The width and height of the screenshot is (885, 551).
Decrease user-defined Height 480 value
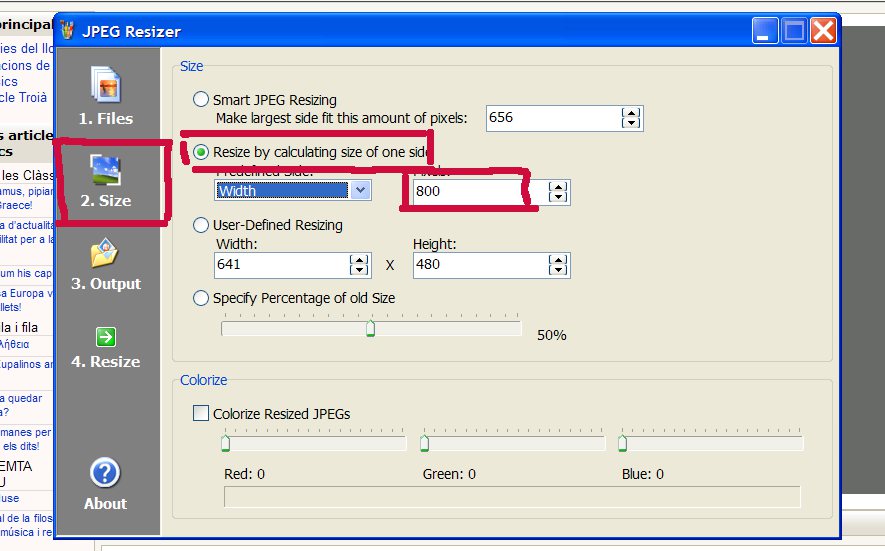[558, 270]
